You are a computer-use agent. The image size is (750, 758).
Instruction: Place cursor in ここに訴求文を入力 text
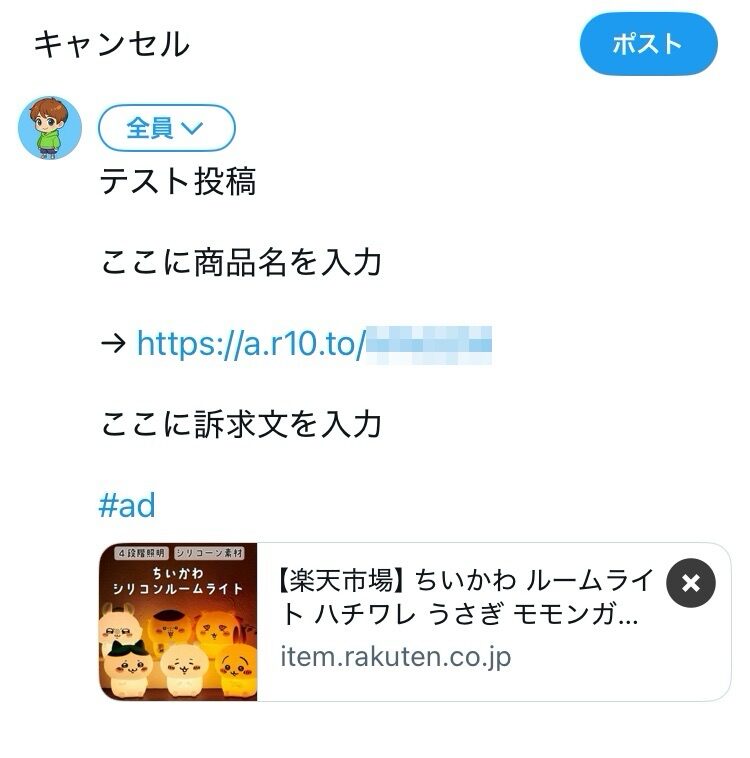(241, 424)
